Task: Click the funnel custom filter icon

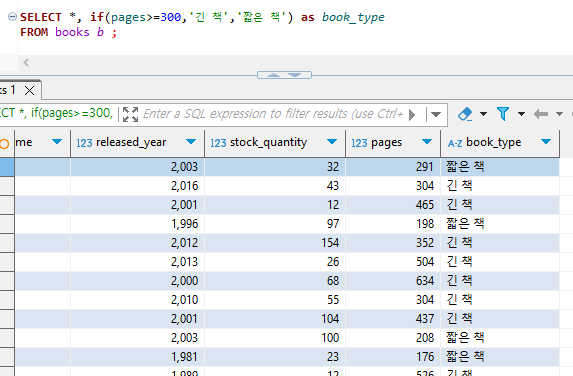Action: [x=503, y=114]
